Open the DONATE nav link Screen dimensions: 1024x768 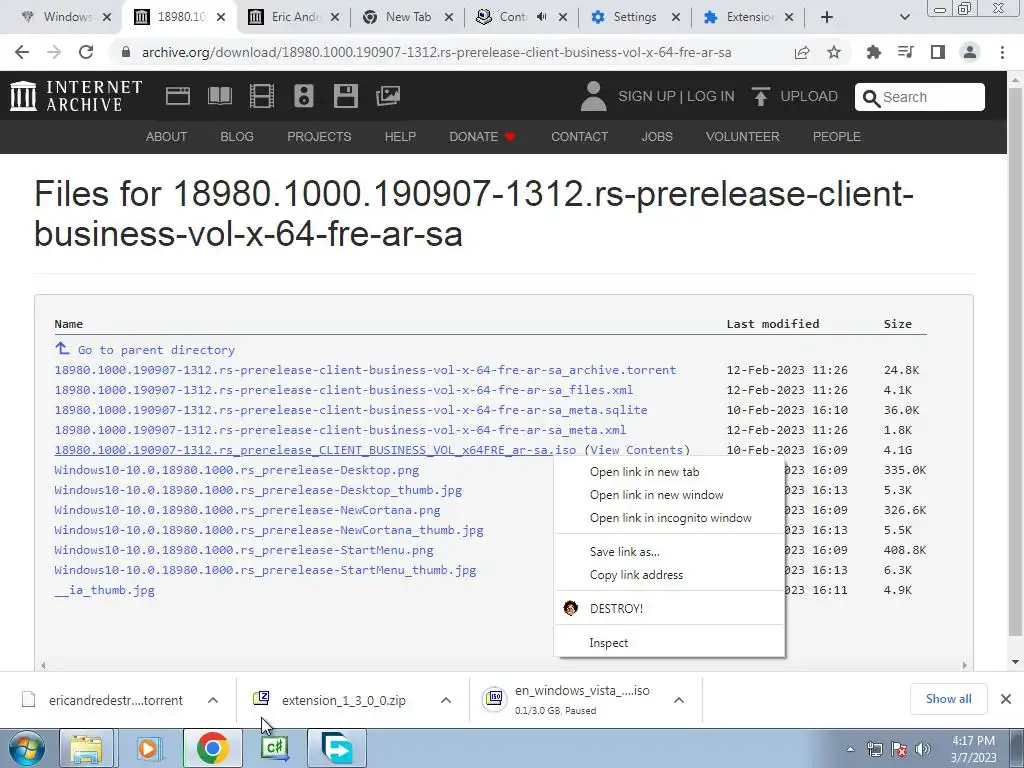pos(482,136)
